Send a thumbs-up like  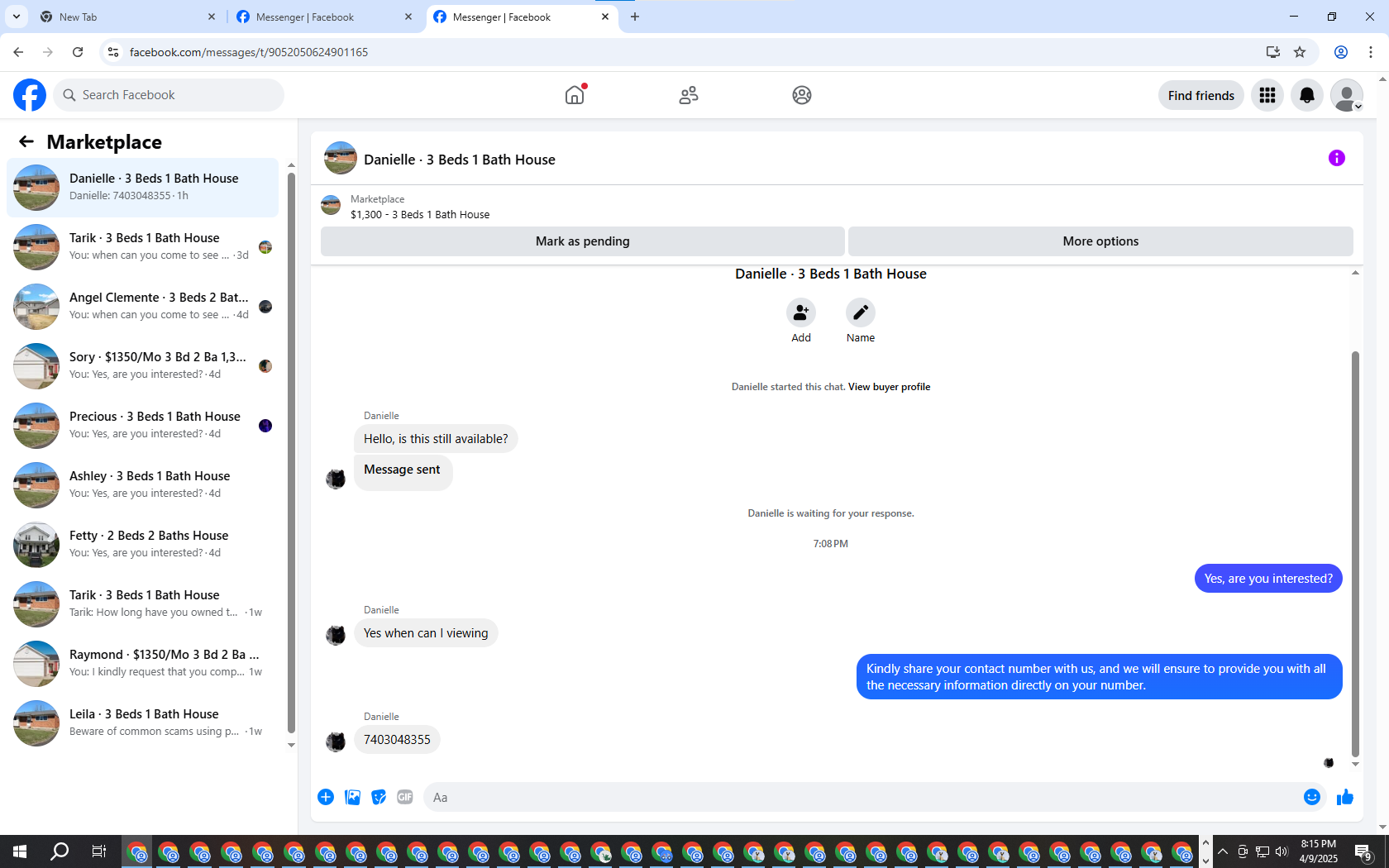tap(1345, 797)
